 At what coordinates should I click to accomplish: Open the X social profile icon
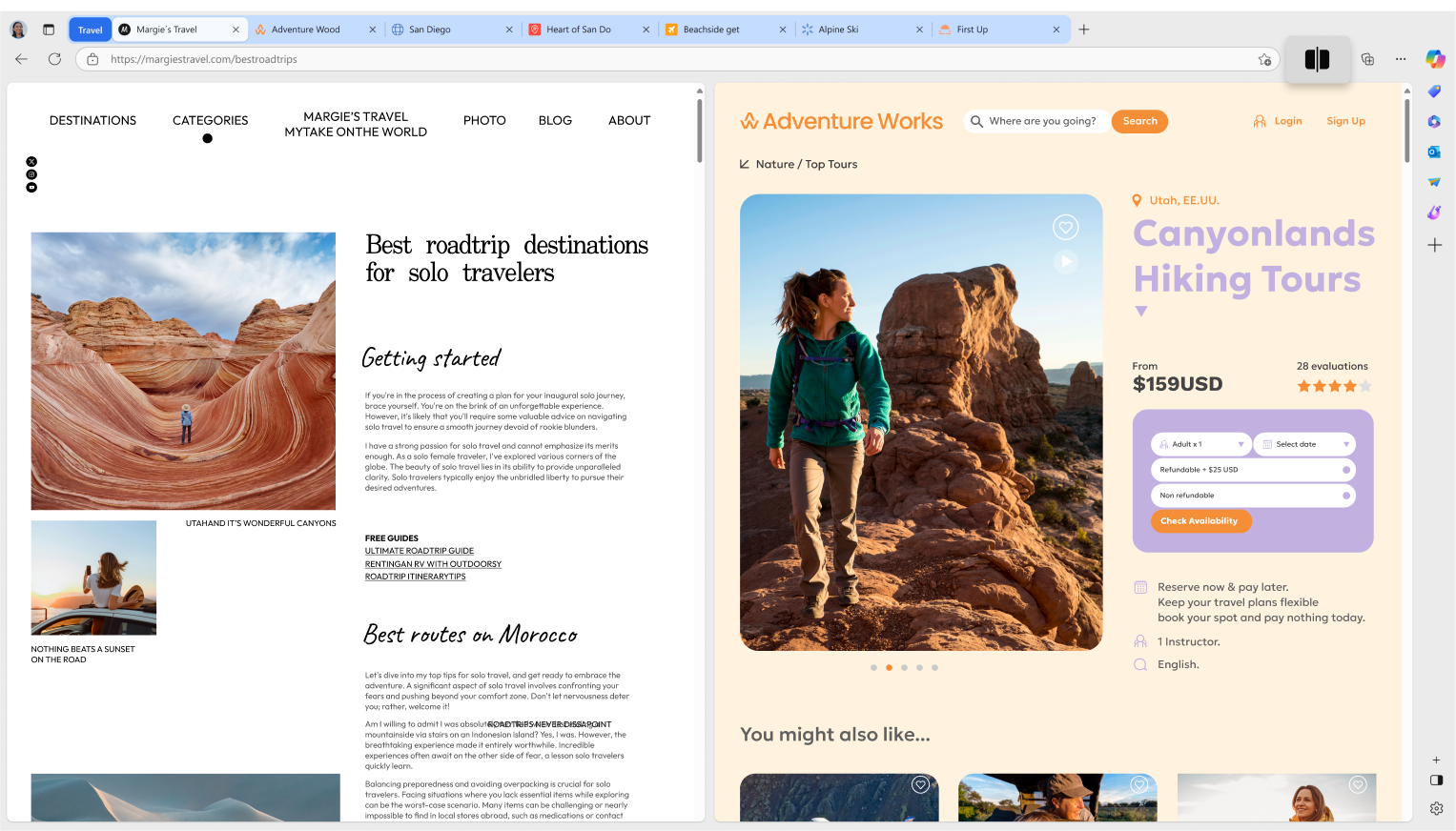pos(31,161)
